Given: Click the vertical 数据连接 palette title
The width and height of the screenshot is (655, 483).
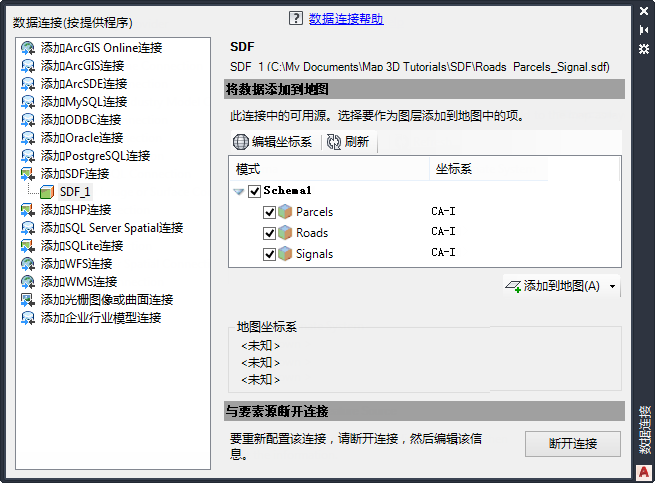Looking at the screenshot, I should coord(645,430).
